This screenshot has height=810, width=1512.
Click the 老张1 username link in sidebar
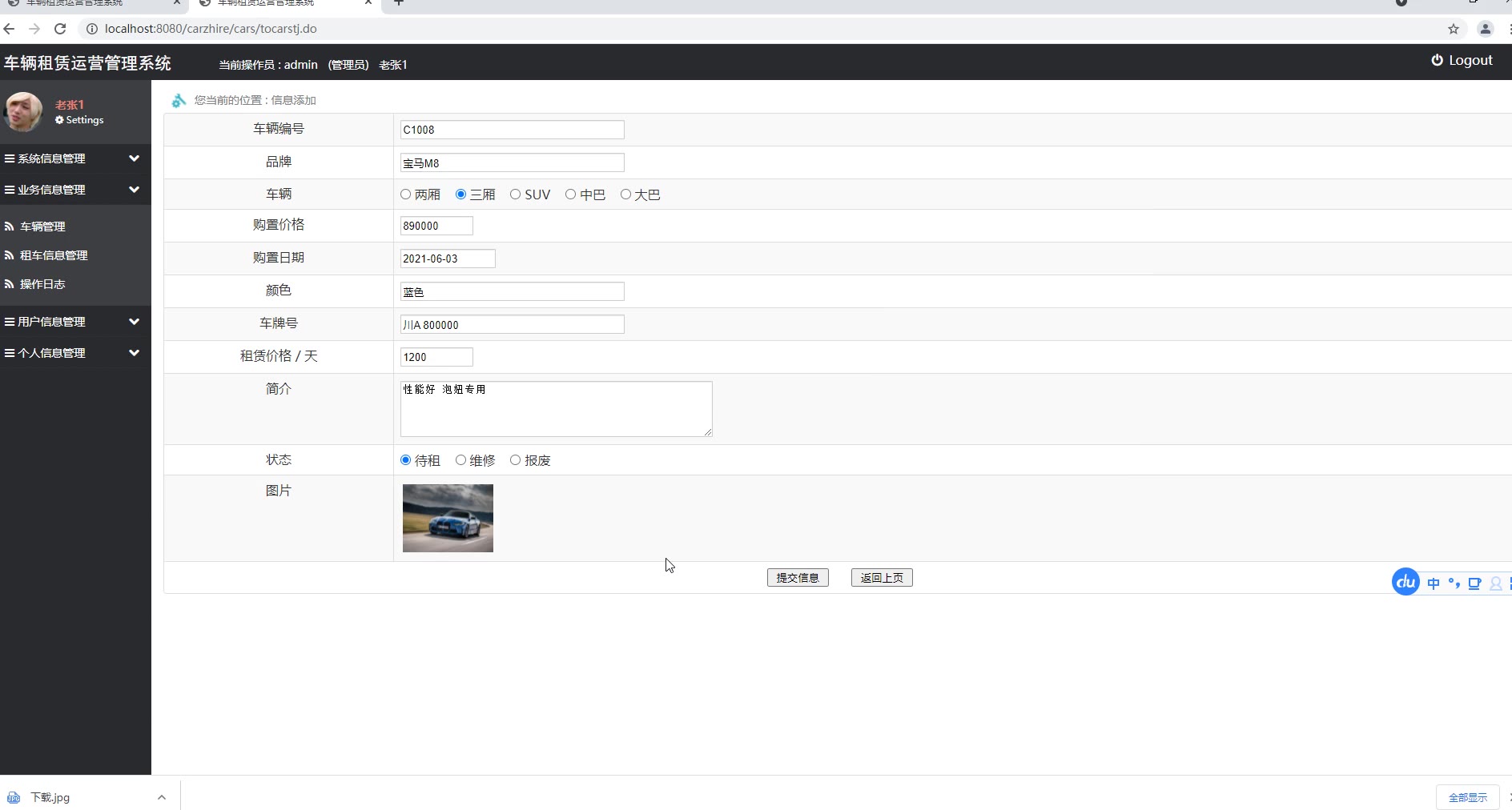70,105
